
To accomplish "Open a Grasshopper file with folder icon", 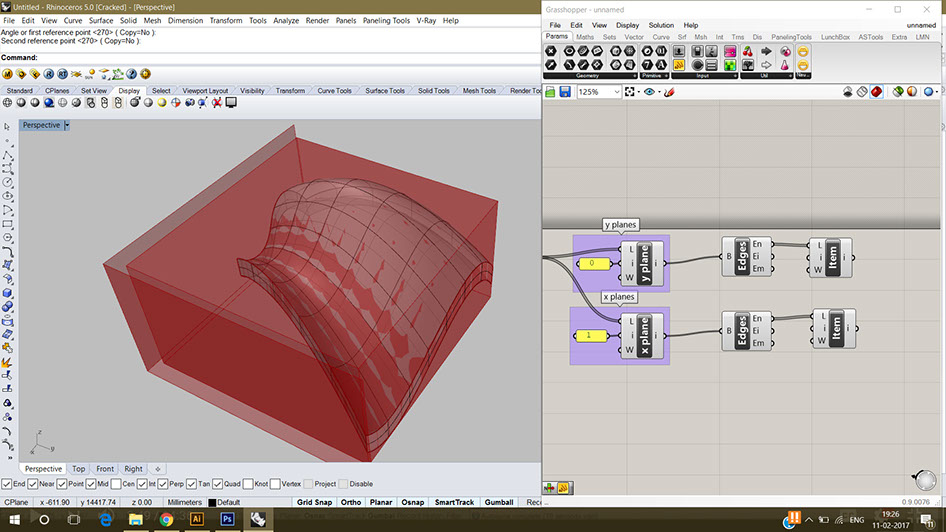I will tap(550, 92).
